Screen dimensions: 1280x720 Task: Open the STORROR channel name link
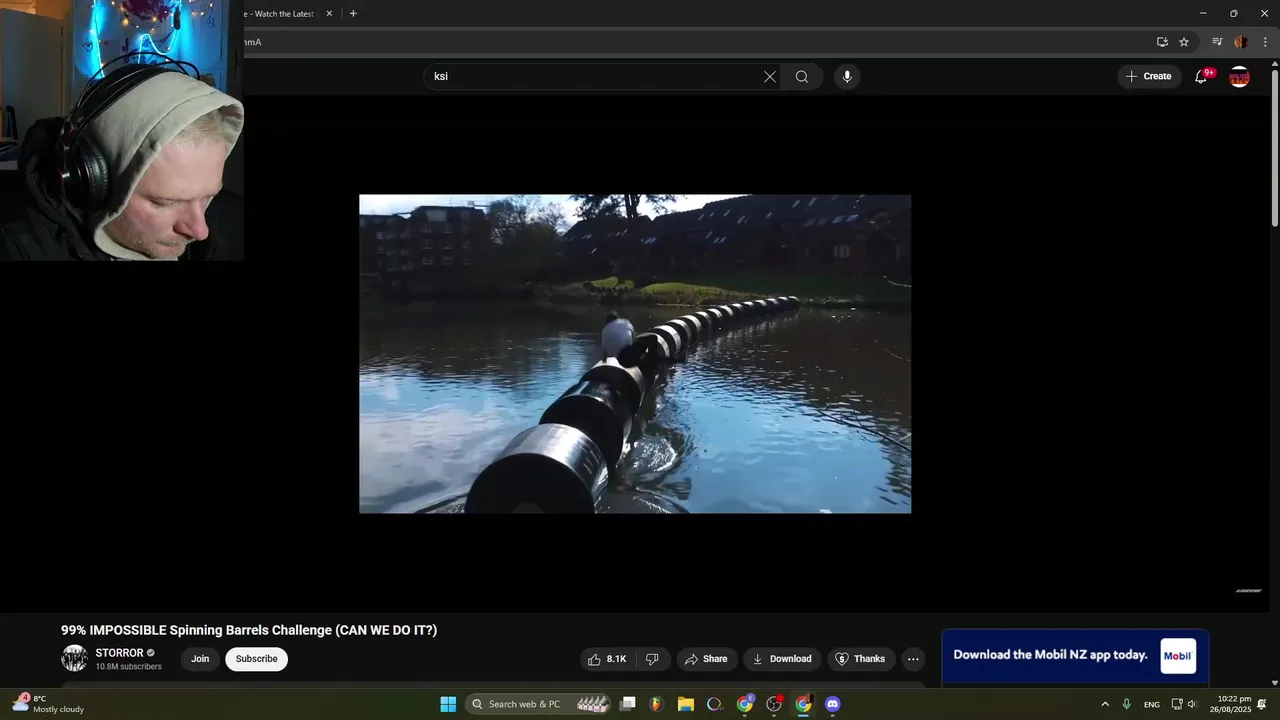pos(119,653)
